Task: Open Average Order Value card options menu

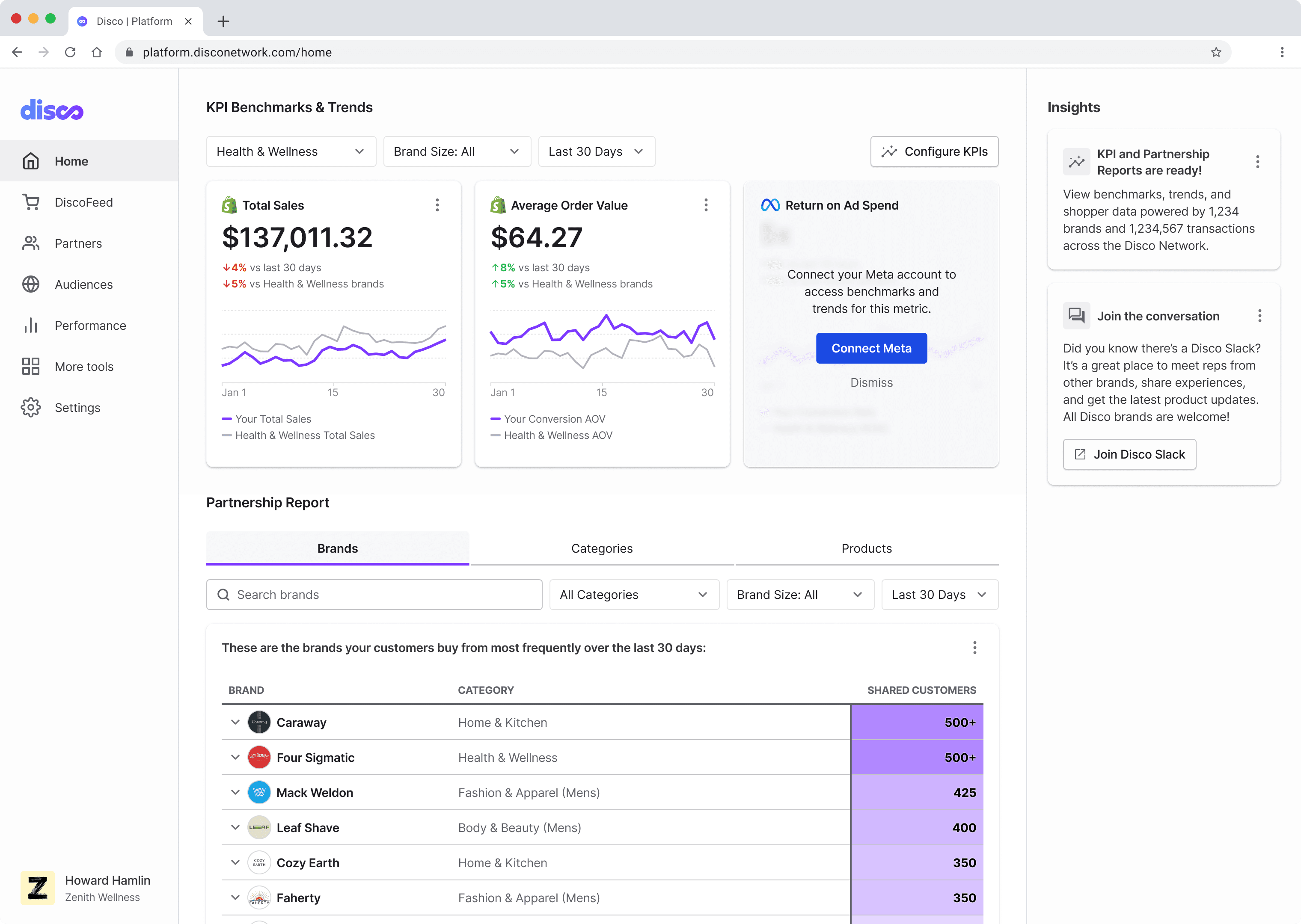Action: (x=706, y=205)
